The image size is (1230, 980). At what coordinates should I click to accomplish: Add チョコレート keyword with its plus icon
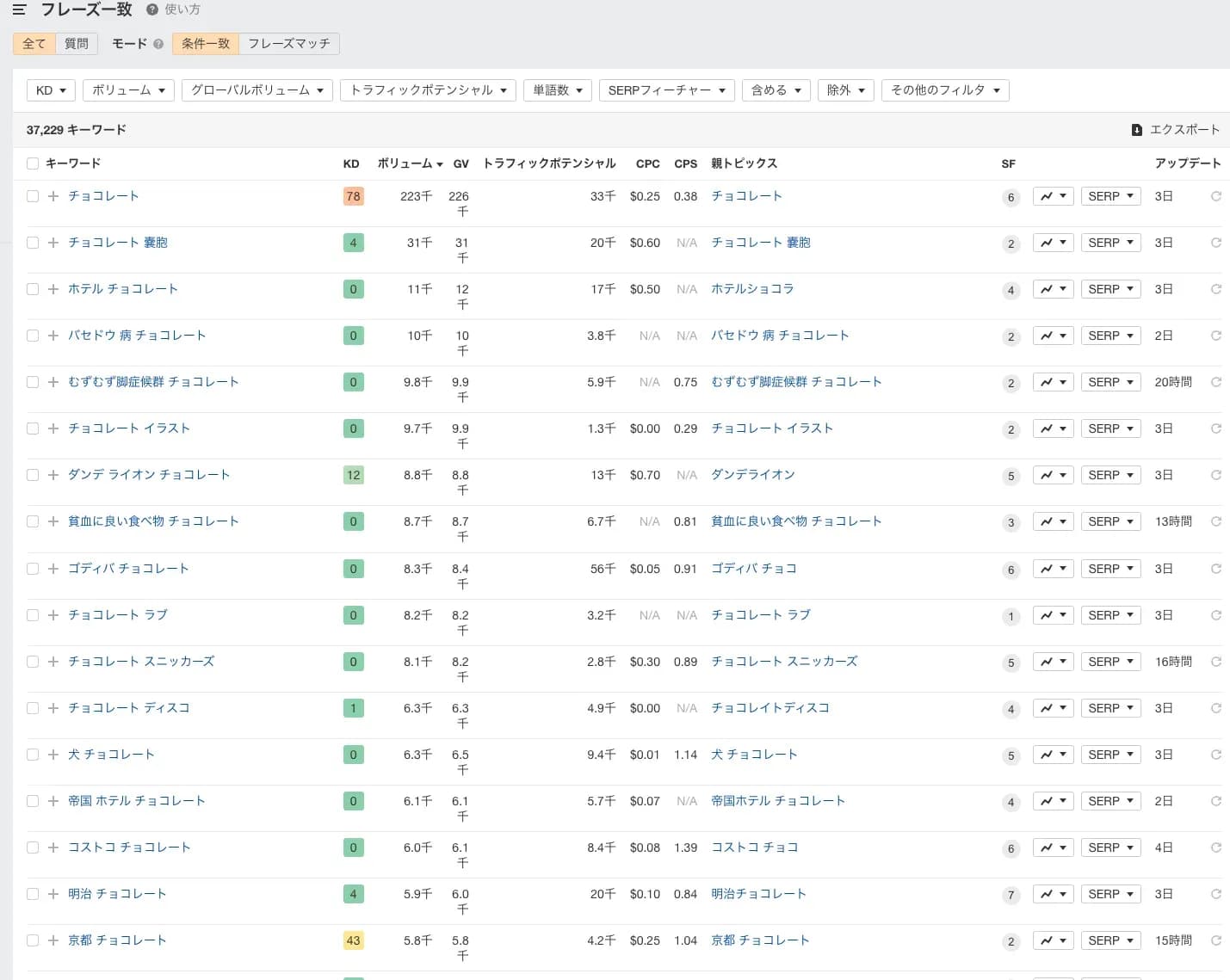(x=53, y=196)
